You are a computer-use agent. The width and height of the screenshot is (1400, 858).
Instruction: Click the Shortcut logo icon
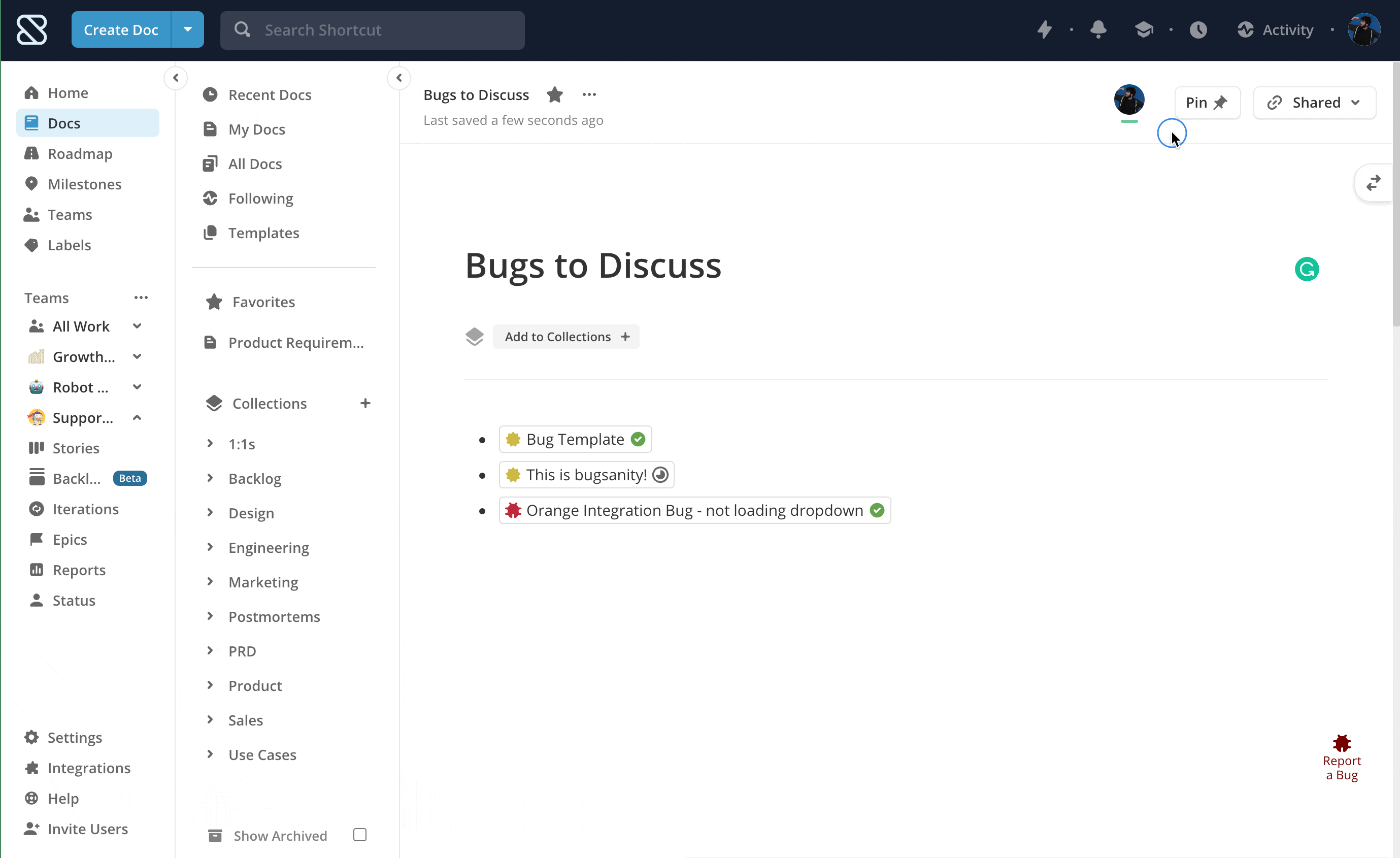(32, 29)
